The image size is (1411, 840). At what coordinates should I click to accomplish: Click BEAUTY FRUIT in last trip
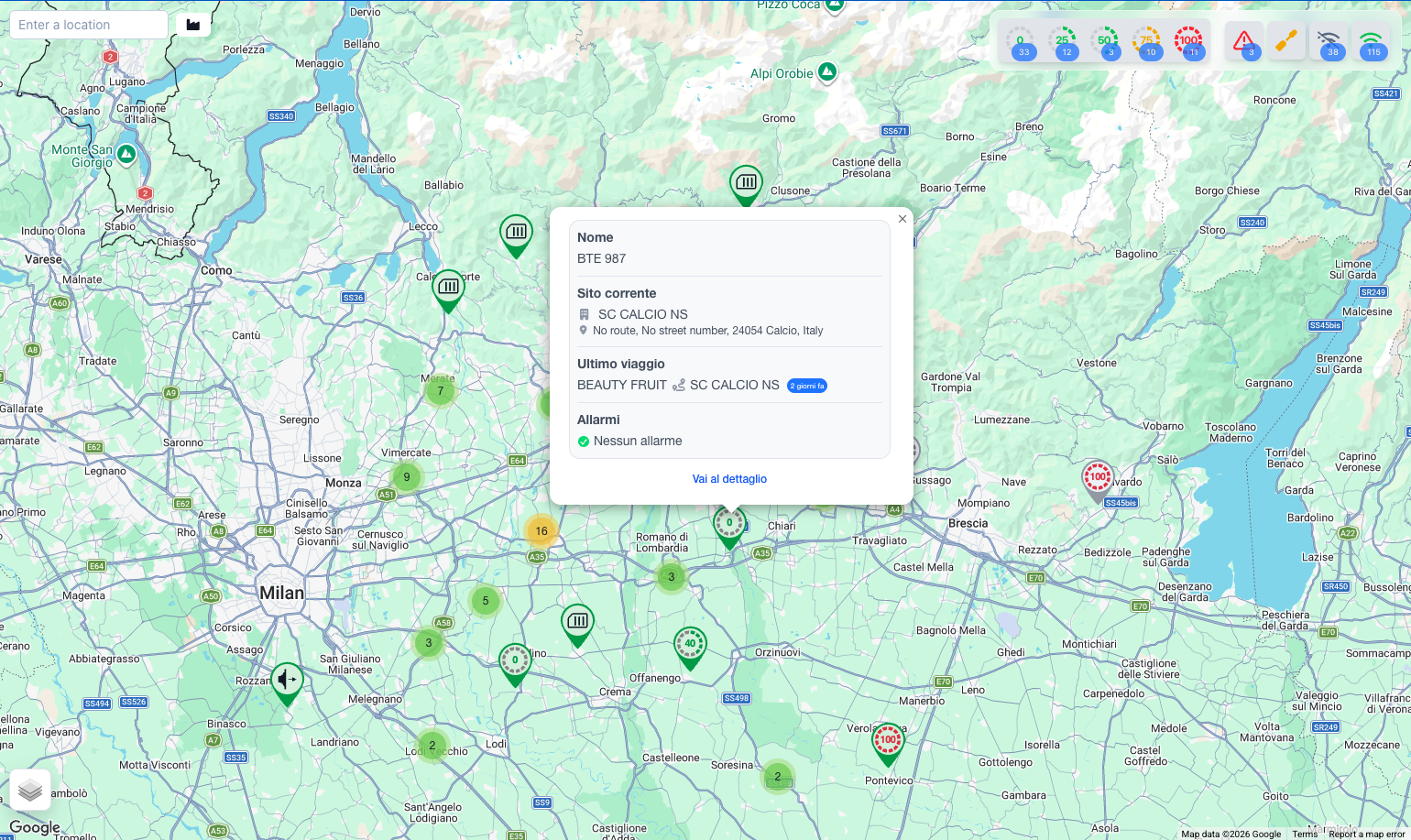[622, 385]
